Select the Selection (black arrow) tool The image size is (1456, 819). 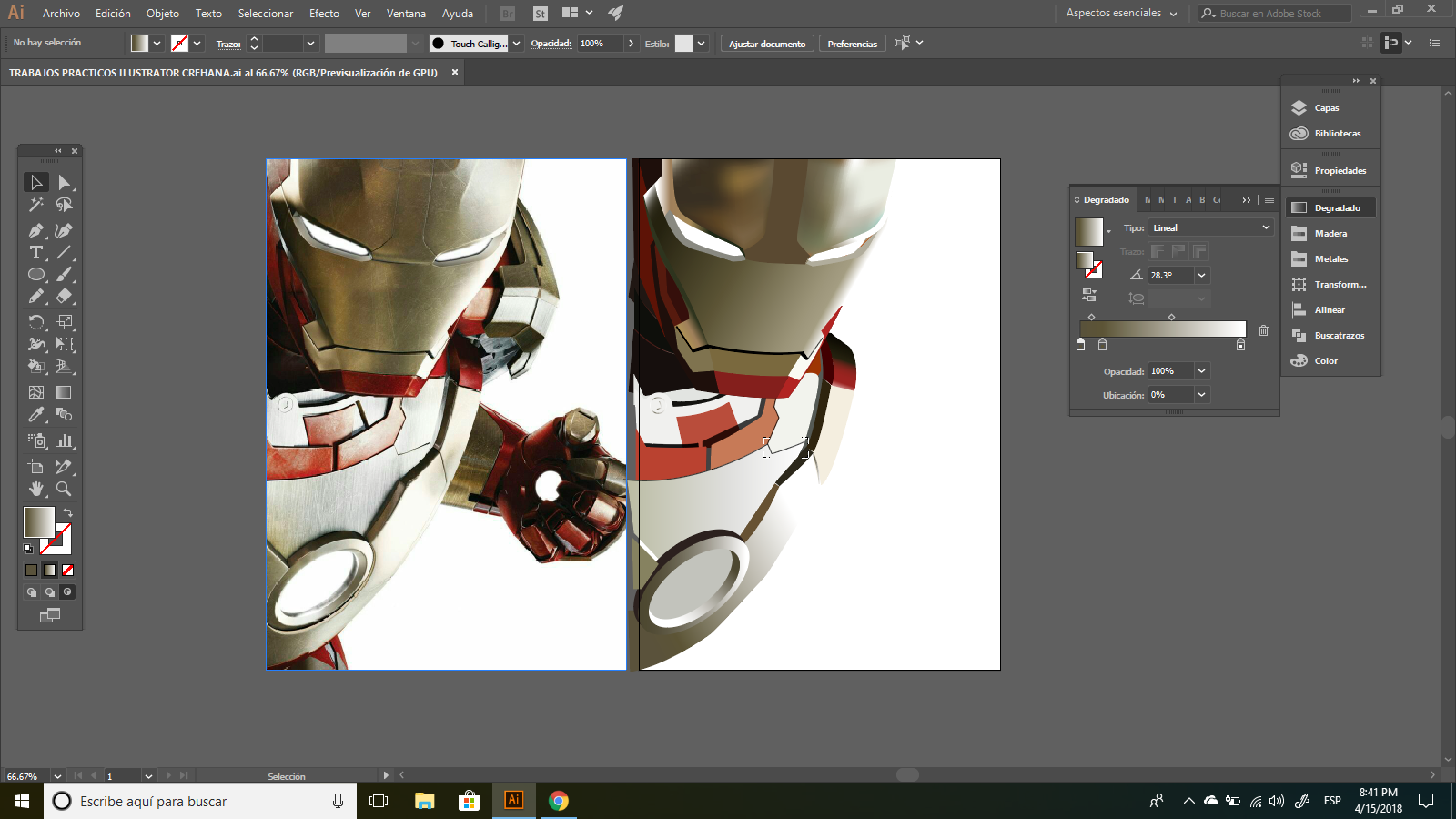coord(36,183)
